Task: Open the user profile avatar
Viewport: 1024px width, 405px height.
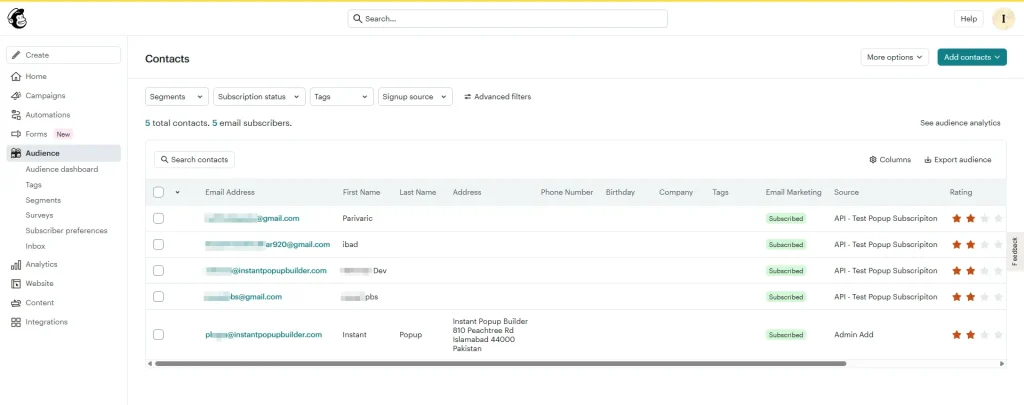Action: 1003,18
